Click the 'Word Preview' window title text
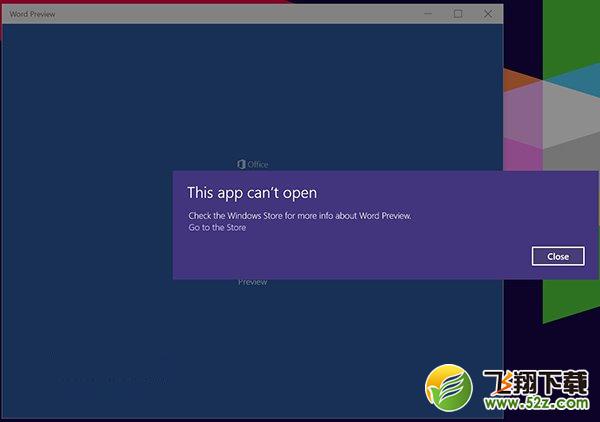600x422 pixels. tap(33, 14)
